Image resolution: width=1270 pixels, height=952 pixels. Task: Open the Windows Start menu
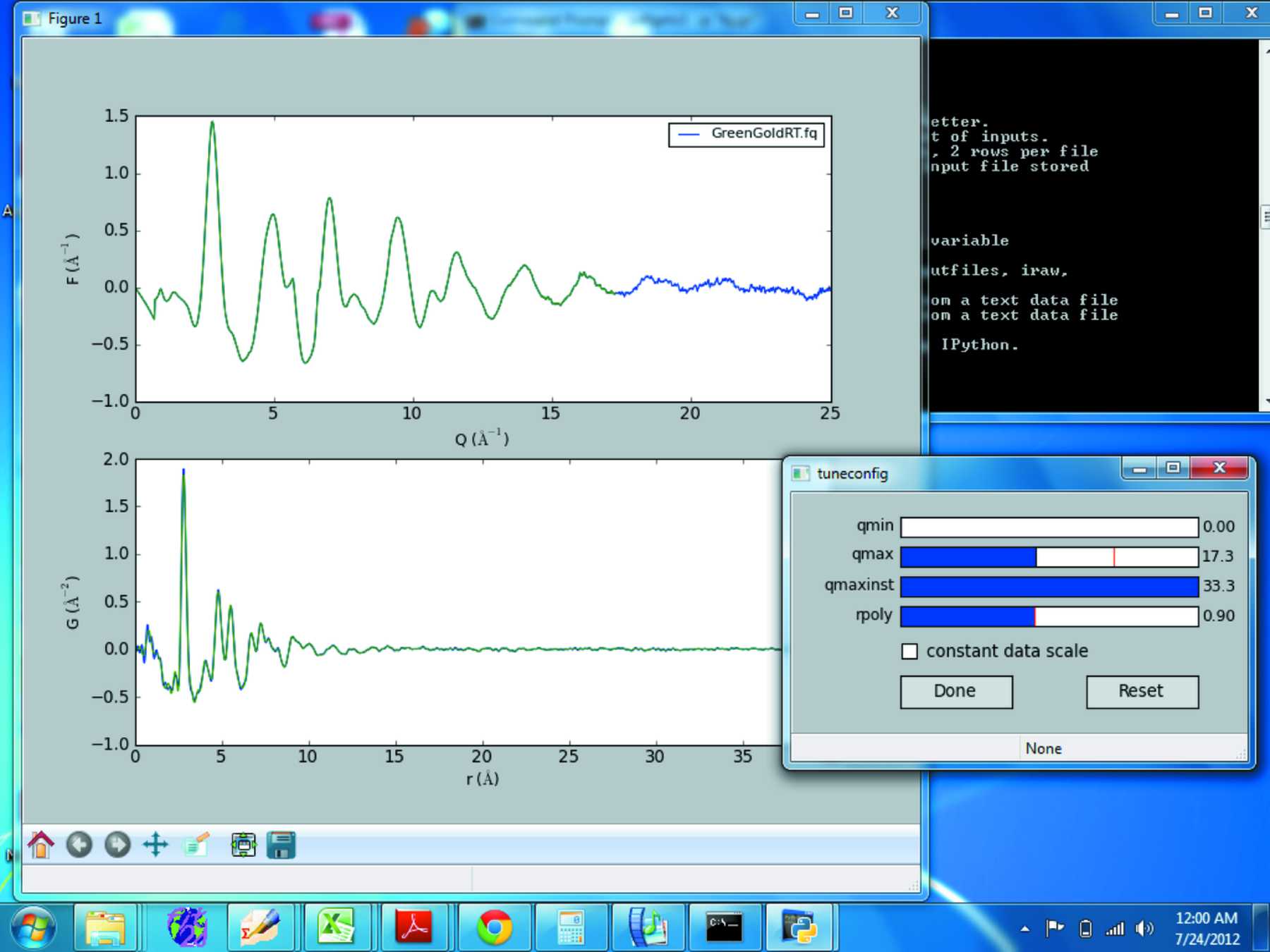tap(33, 927)
